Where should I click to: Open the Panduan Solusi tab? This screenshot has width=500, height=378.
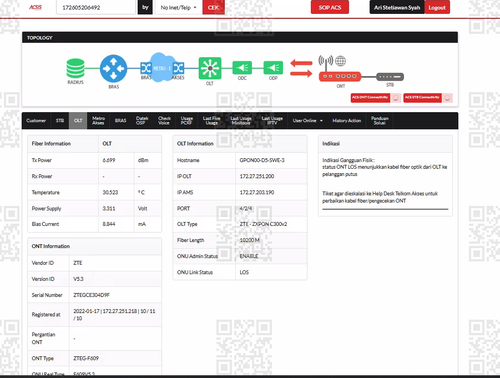coord(380,121)
